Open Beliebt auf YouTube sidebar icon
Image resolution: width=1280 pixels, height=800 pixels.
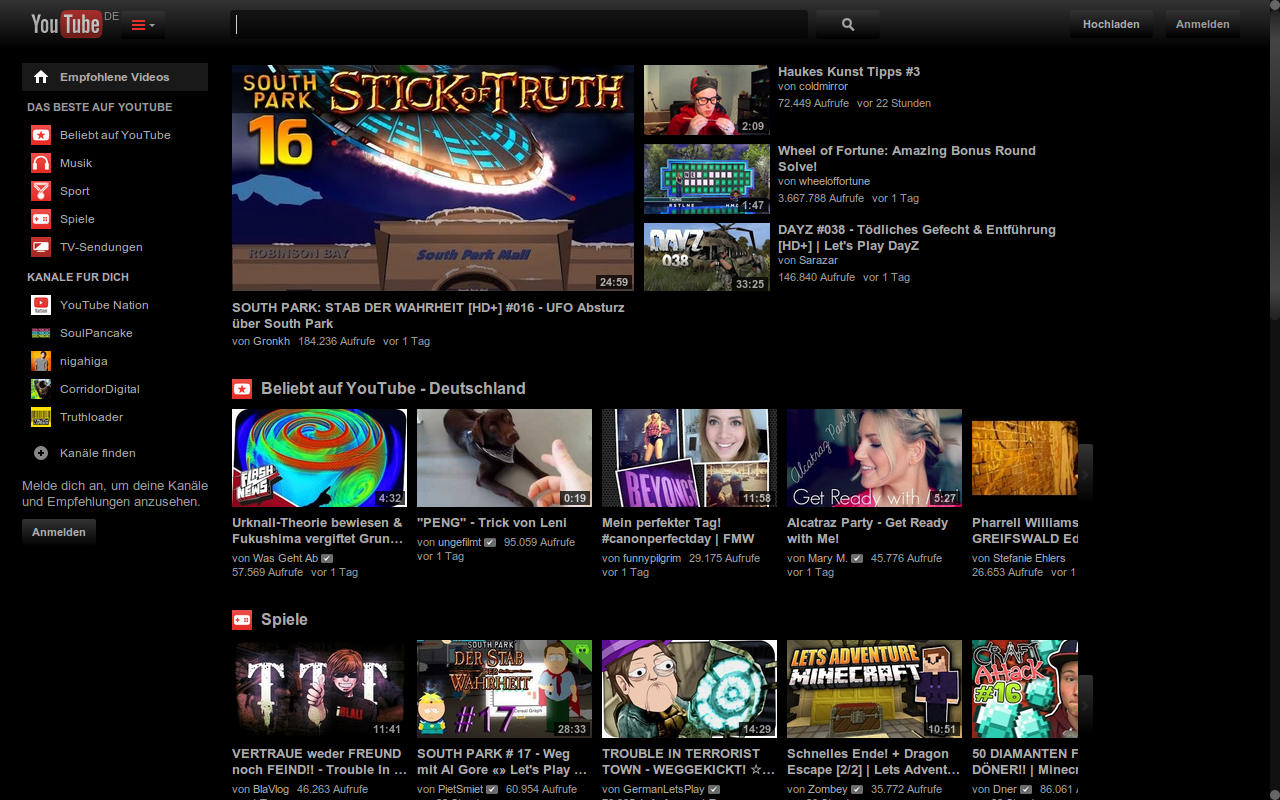pos(41,135)
